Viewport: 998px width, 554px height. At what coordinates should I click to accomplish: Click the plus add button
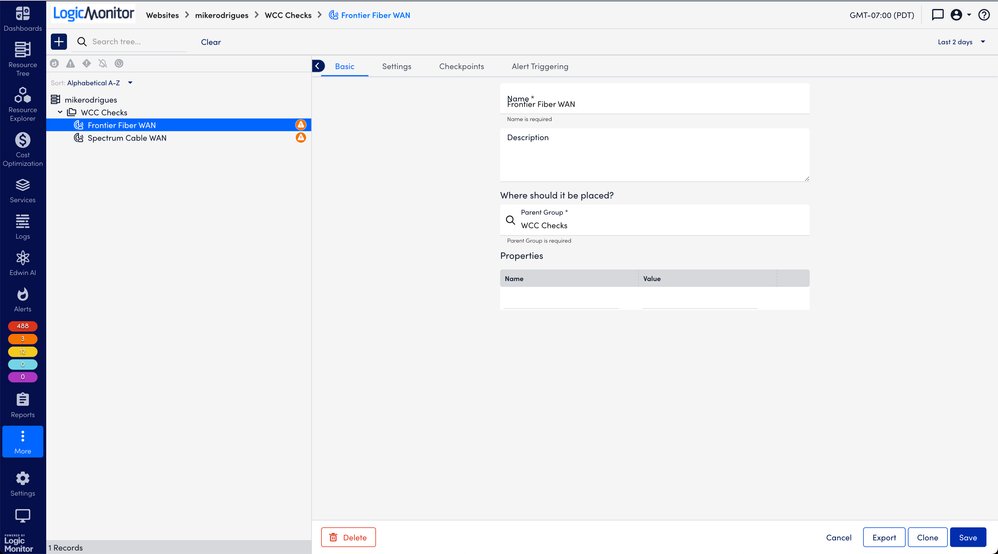59,41
